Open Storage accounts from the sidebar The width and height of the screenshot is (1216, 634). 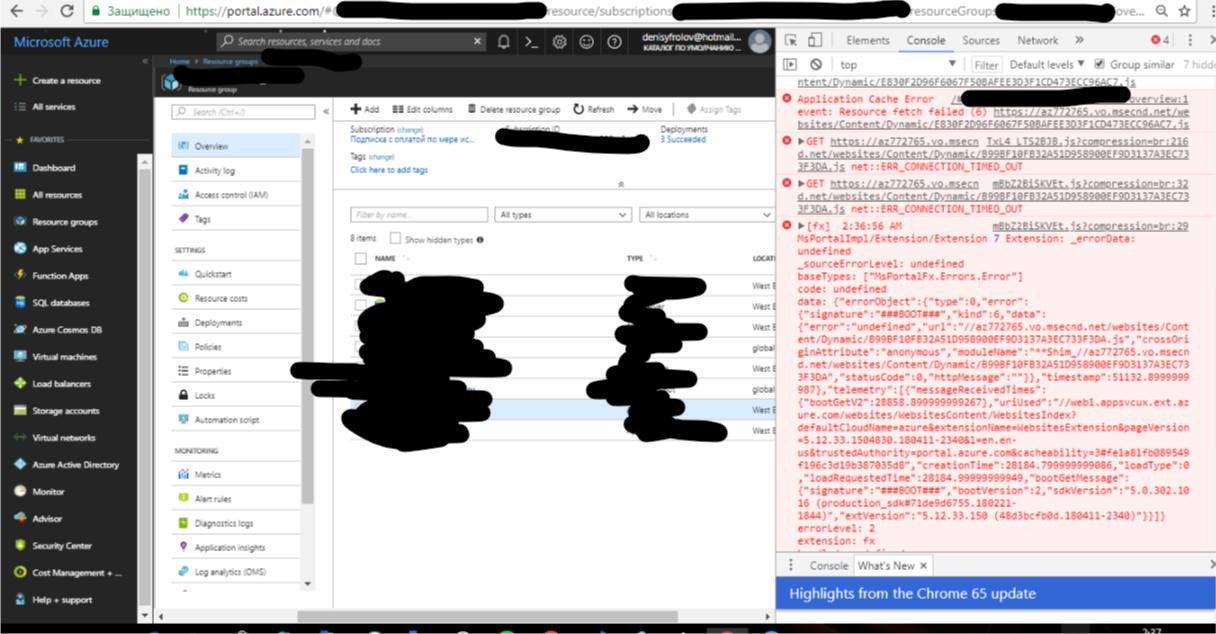pyautogui.click(x=65, y=411)
